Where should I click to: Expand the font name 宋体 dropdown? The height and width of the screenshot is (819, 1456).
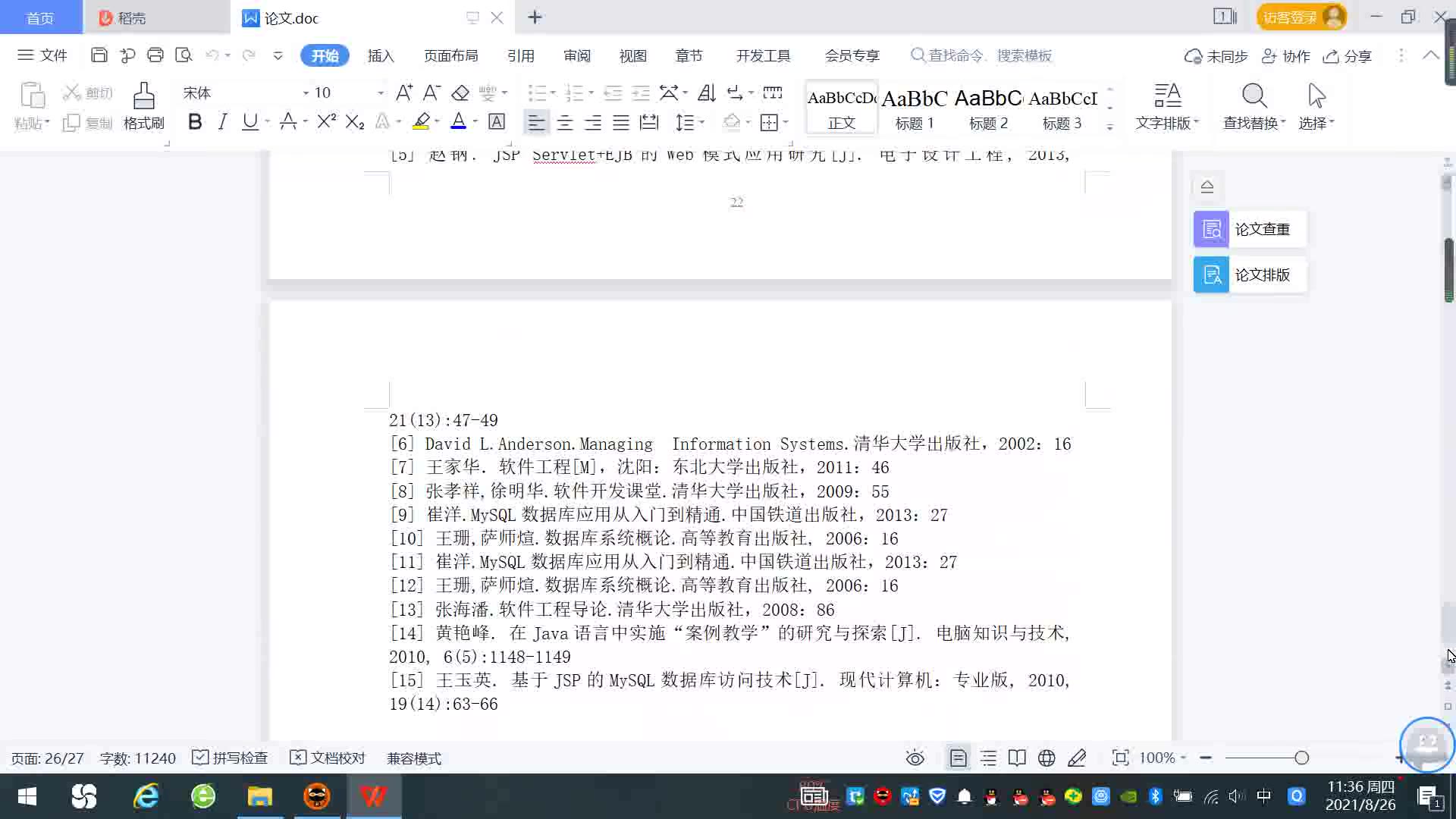[x=306, y=93]
